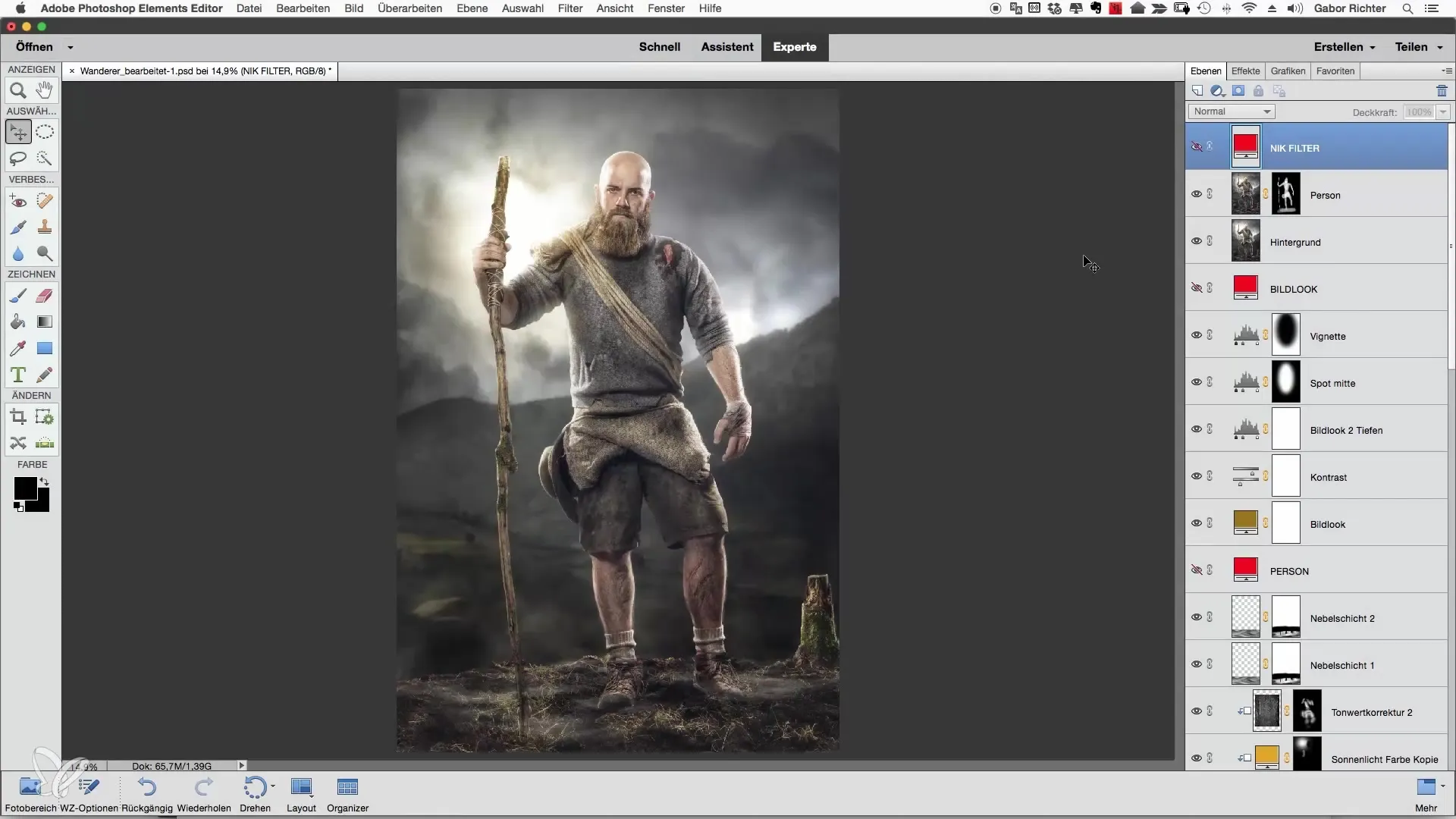Select the Zoom tool in the toolbox

click(18, 91)
